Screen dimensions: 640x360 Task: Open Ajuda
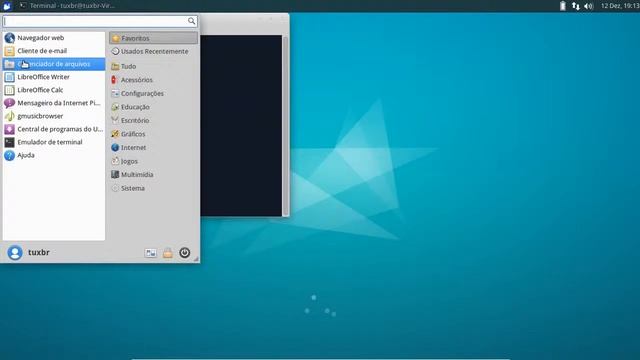[54, 156]
